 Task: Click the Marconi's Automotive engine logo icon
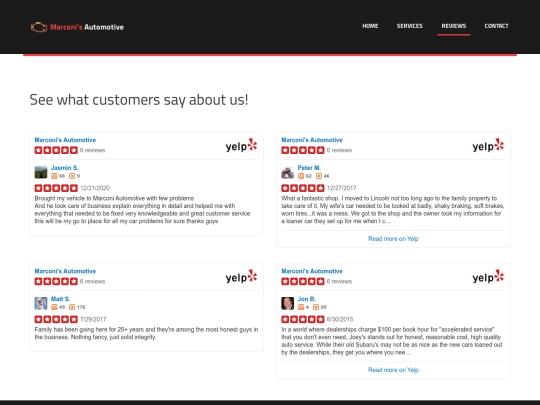[x=39, y=27]
